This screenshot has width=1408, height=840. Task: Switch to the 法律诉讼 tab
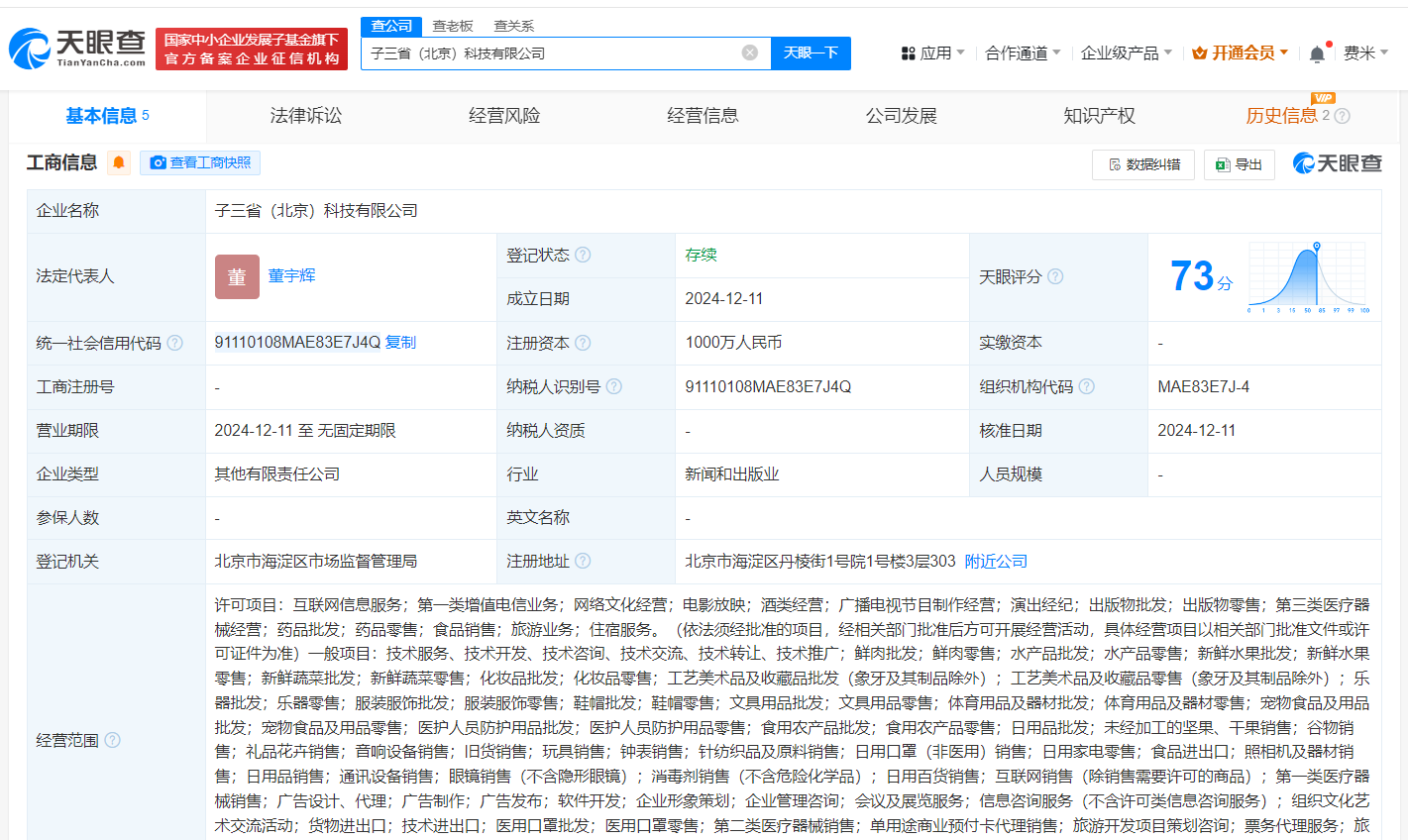(x=304, y=116)
